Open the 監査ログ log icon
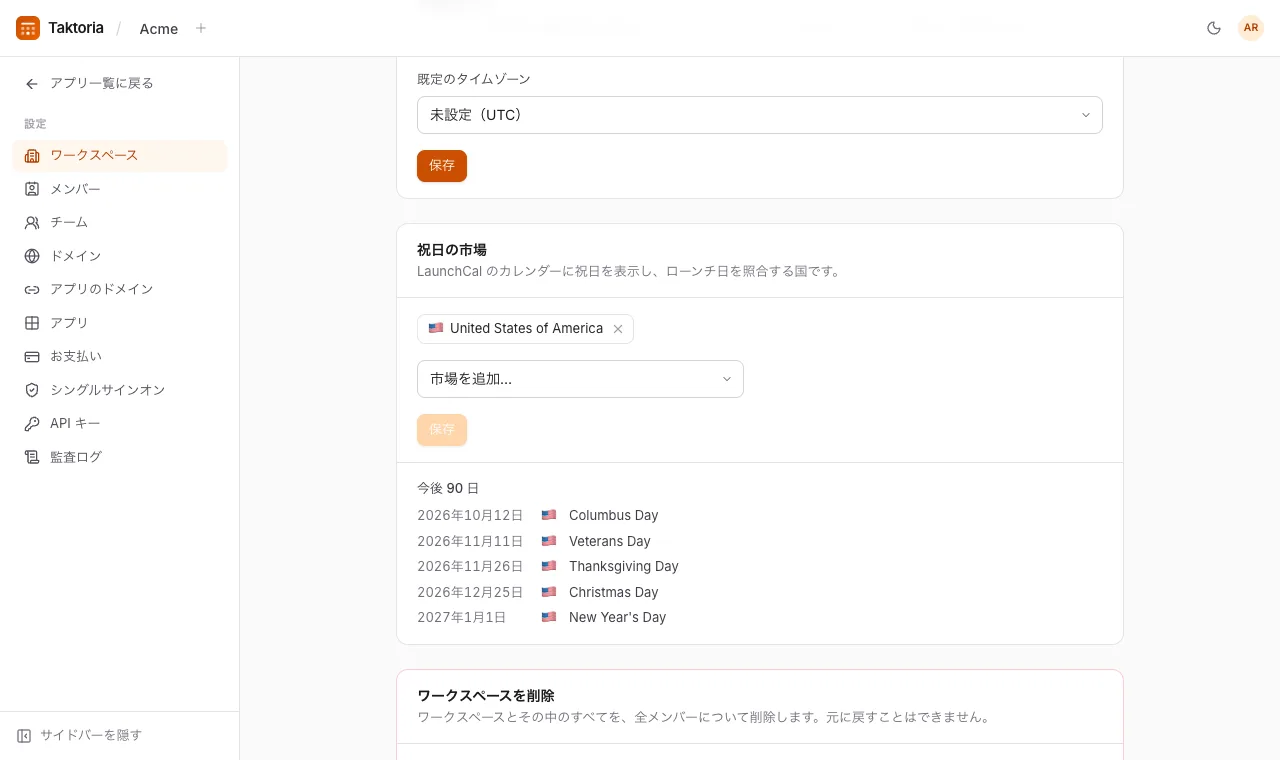 pos(32,457)
